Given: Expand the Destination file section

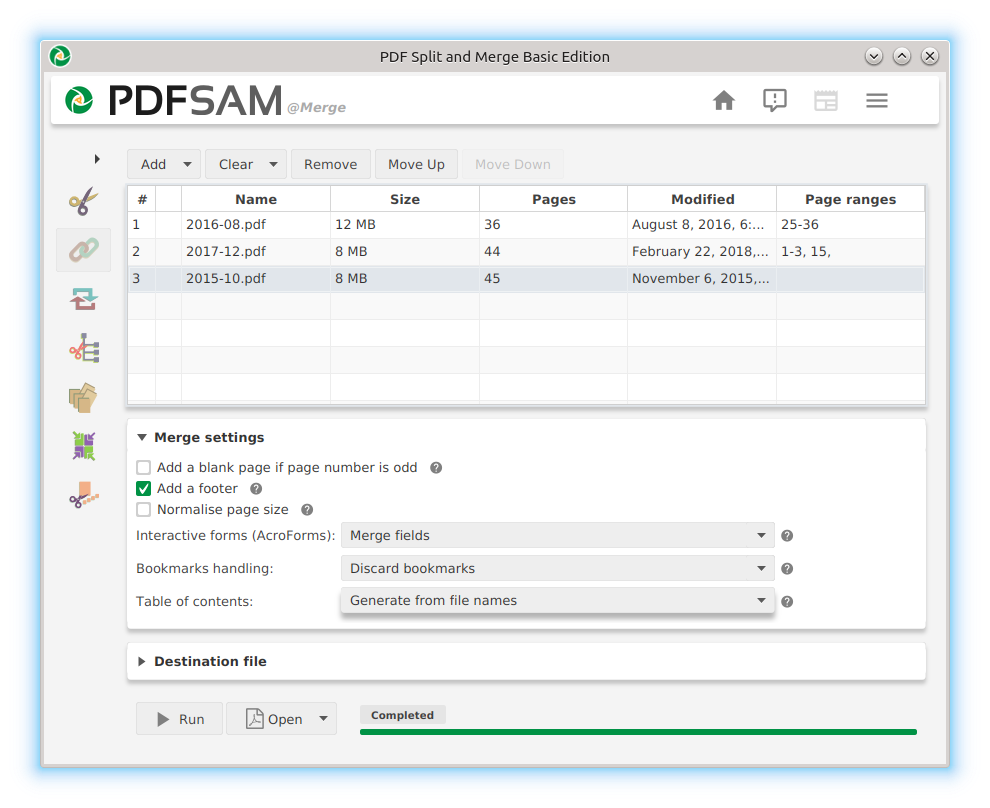Looking at the screenshot, I should click(142, 662).
